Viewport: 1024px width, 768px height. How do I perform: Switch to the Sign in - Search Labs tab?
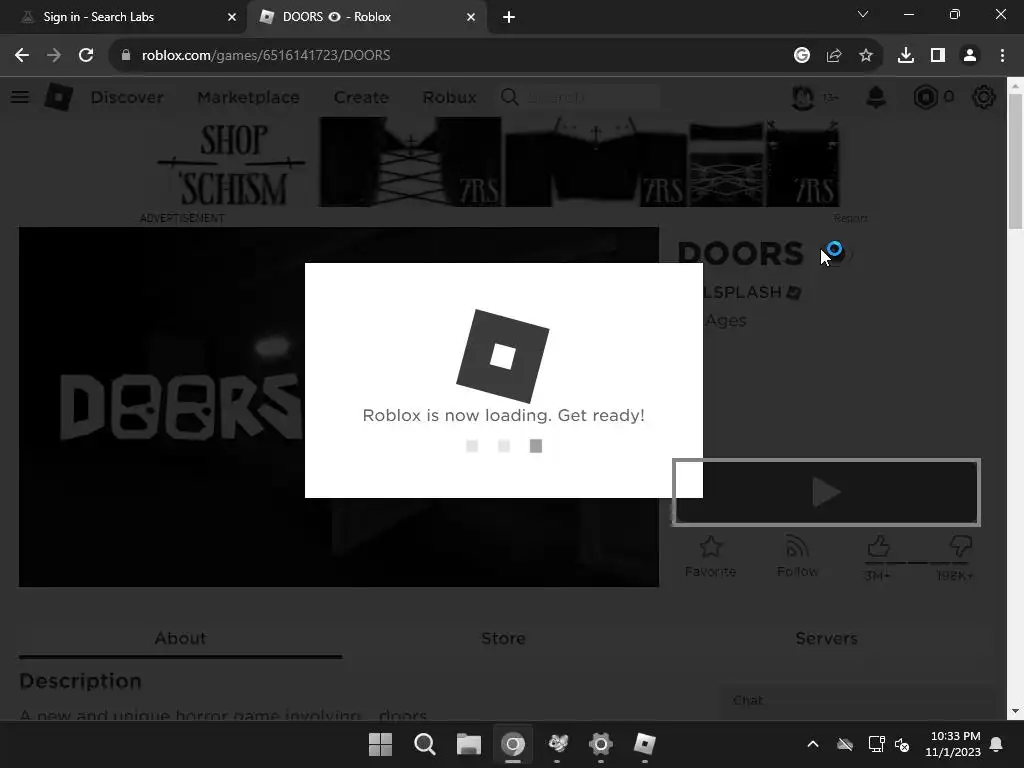pos(122,17)
